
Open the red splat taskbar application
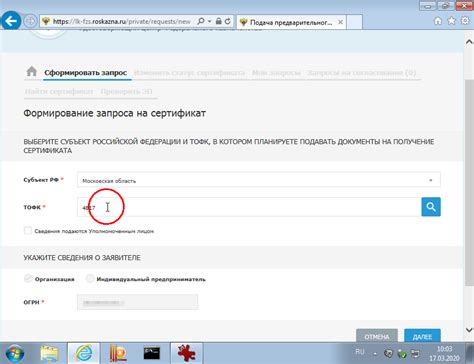coord(186,353)
